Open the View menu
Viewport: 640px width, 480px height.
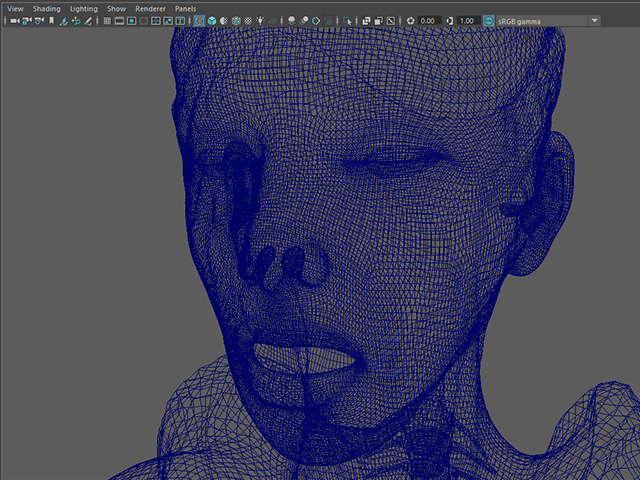(x=16, y=9)
